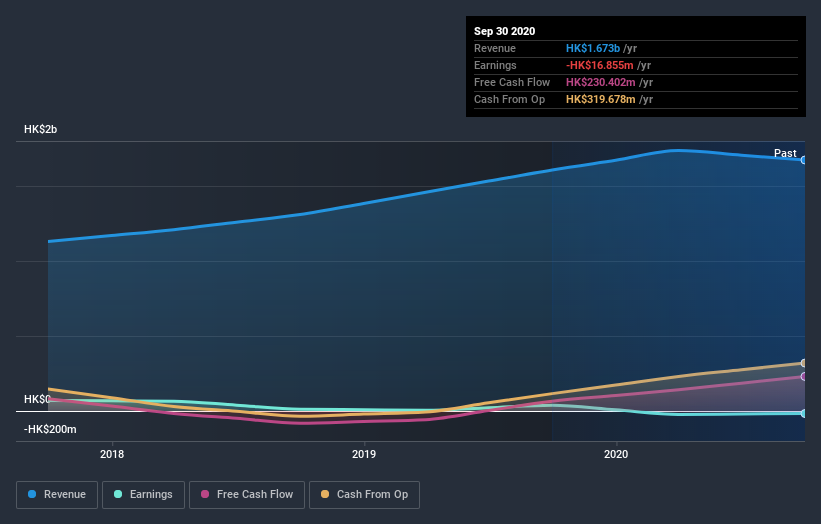This screenshot has width=821, height=524.
Task: Click the HK$319.678m cash from op value
Action: [601, 99]
